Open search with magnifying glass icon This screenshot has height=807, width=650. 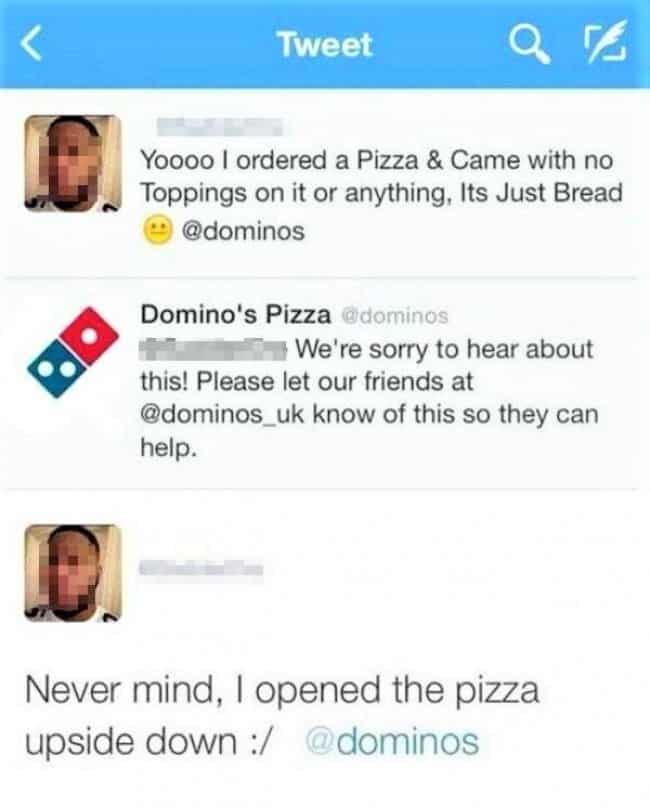[530, 44]
